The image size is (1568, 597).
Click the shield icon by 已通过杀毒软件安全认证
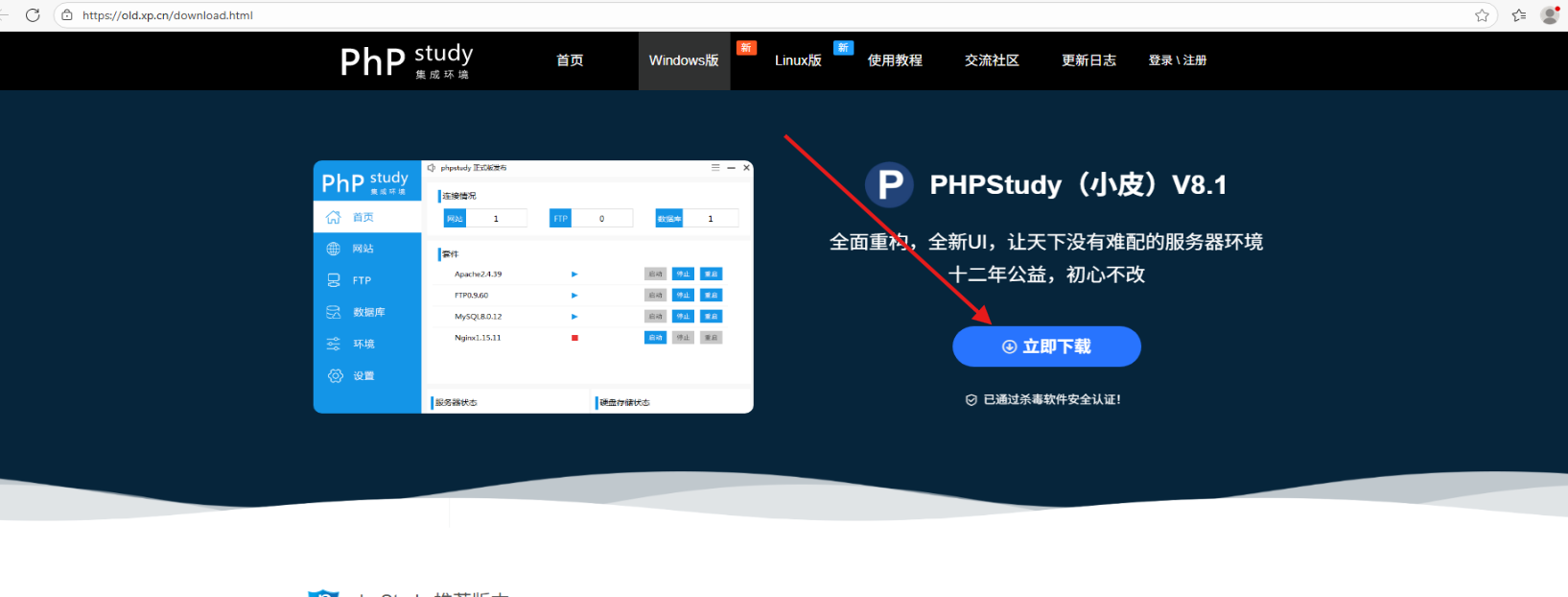[x=971, y=400]
